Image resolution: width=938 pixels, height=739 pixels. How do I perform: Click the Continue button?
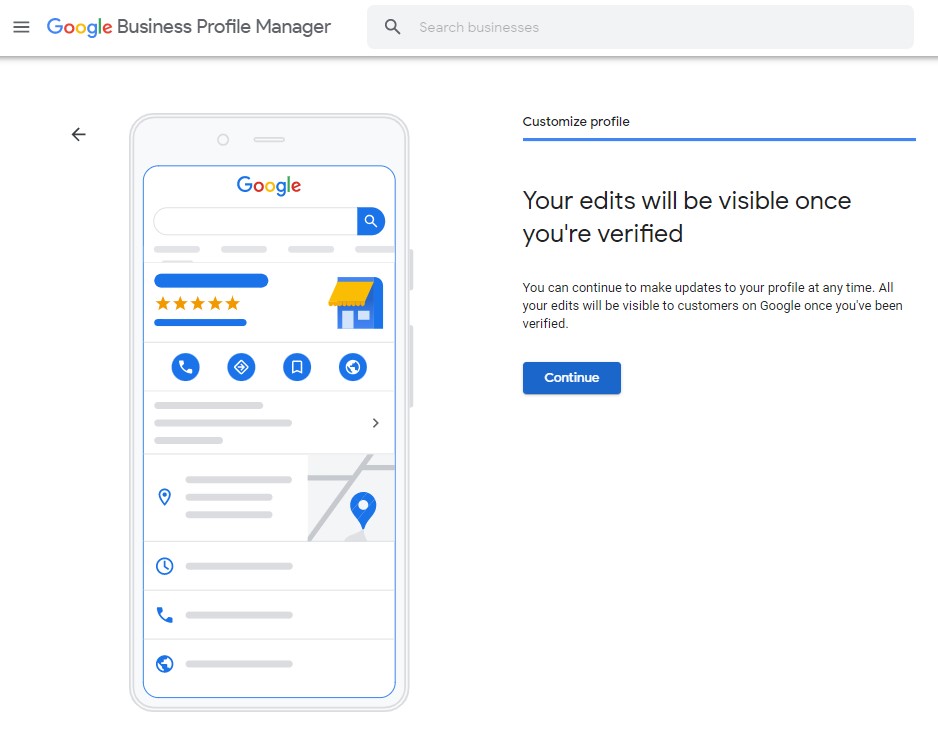point(571,378)
